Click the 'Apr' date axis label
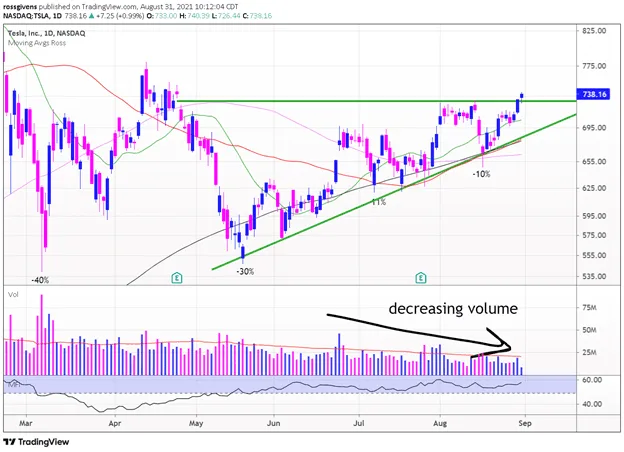This screenshot has height=452, width=624. click(115, 423)
